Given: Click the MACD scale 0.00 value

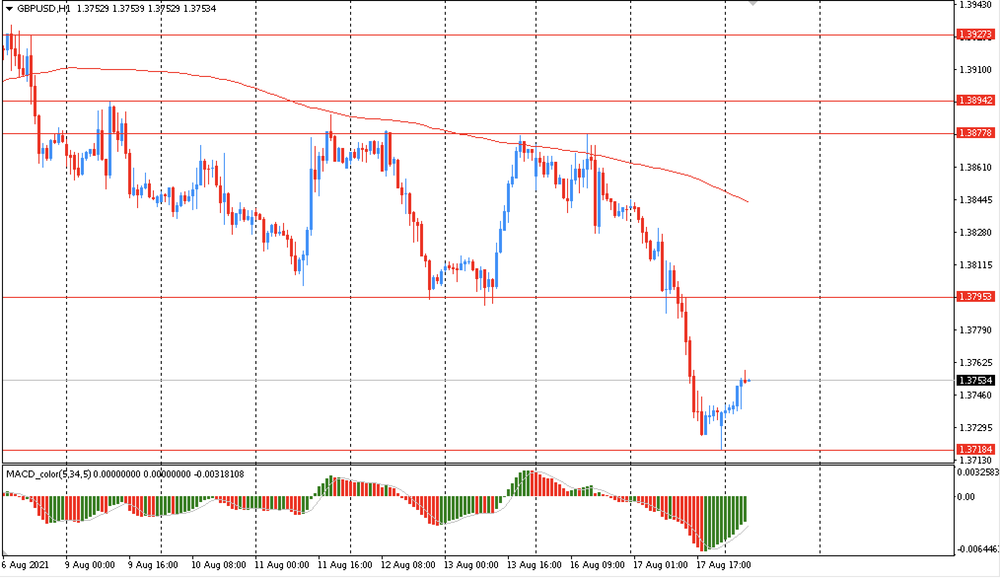Looking at the screenshot, I should pos(967,497).
